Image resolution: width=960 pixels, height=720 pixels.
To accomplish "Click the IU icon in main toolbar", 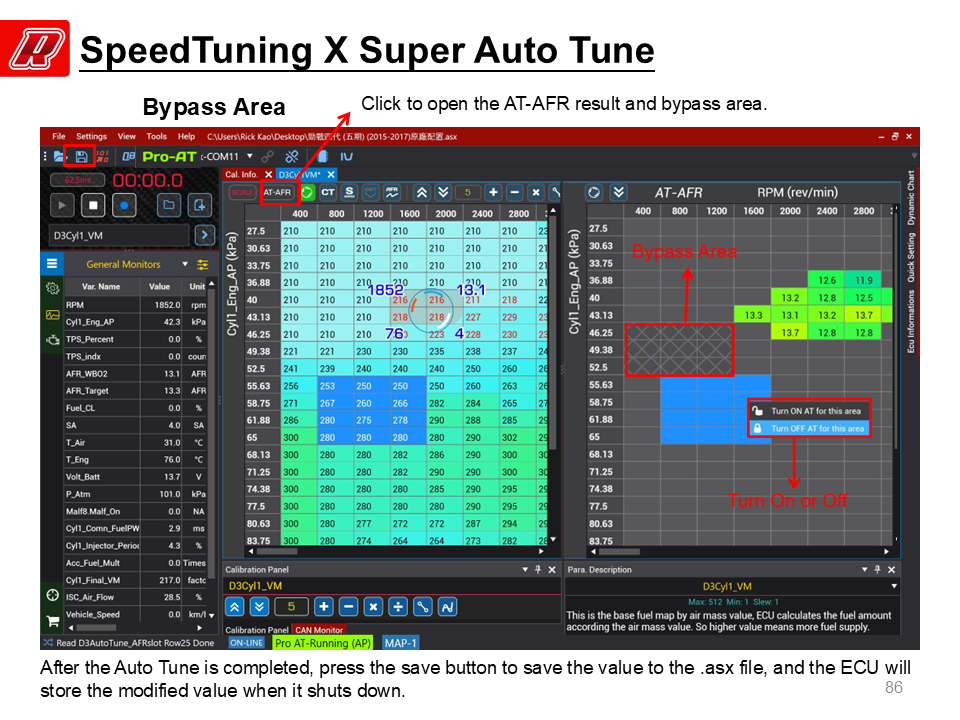I will (x=347, y=157).
